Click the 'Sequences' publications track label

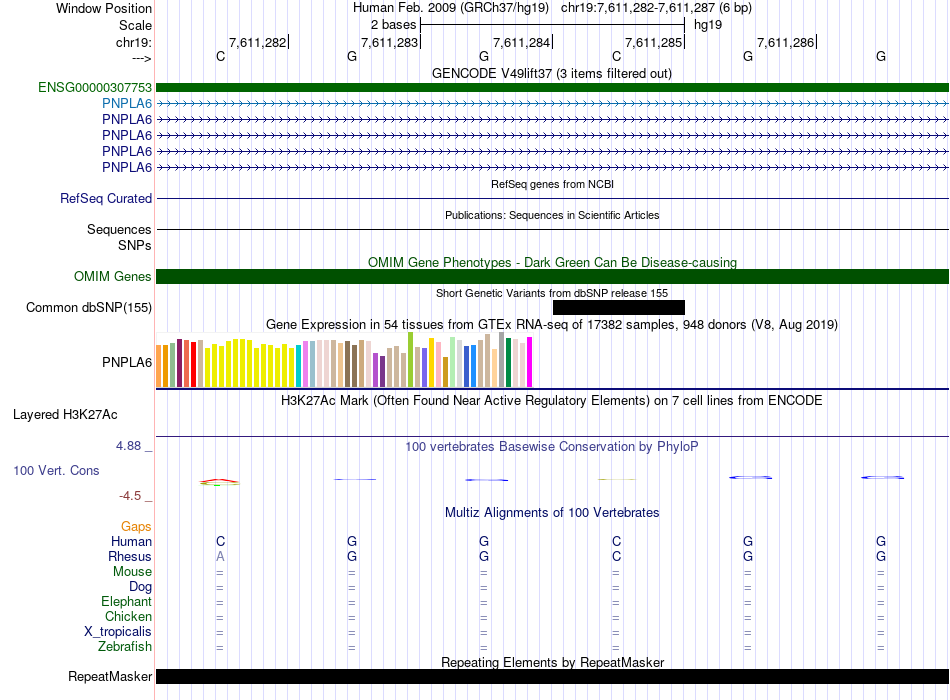(119, 230)
